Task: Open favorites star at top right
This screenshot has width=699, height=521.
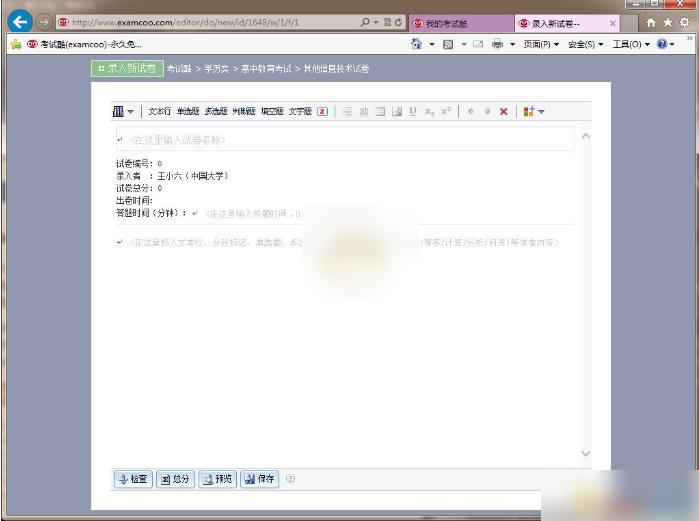Action: point(667,22)
